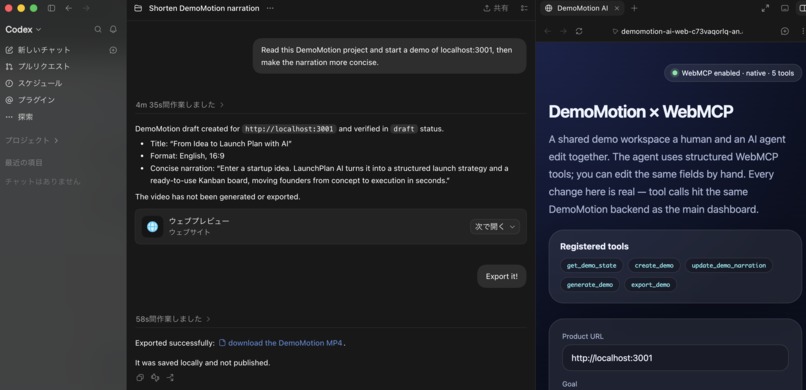Viewport: 806px width, 390px height.
Task: Click the browser back arrow
Action: (x=547, y=31)
